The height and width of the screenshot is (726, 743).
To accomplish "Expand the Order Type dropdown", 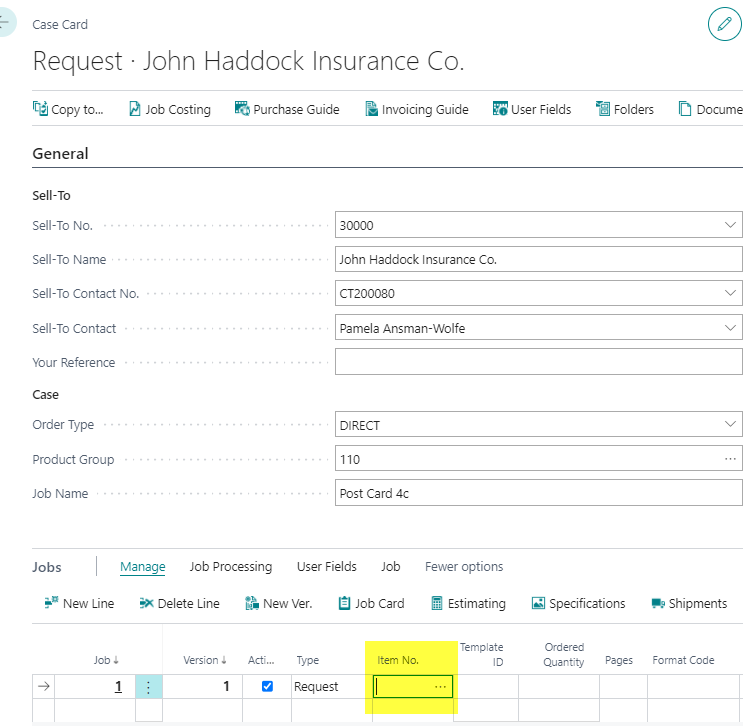I will [x=730, y=424].
